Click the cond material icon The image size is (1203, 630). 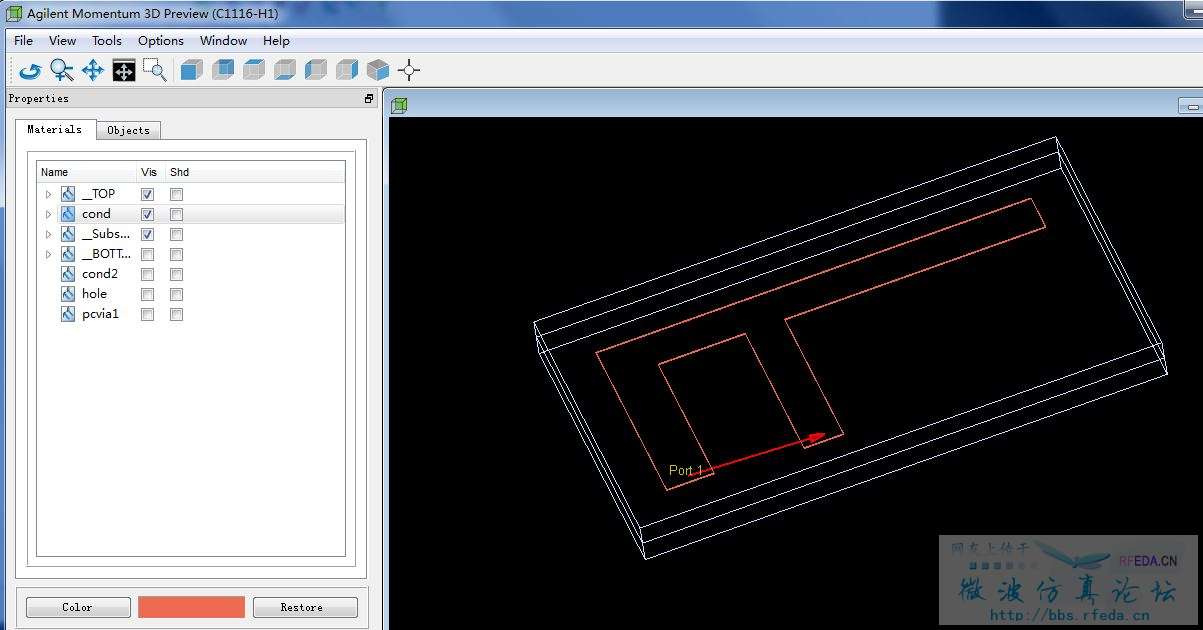pyautogui.click(x=68, y=214)
